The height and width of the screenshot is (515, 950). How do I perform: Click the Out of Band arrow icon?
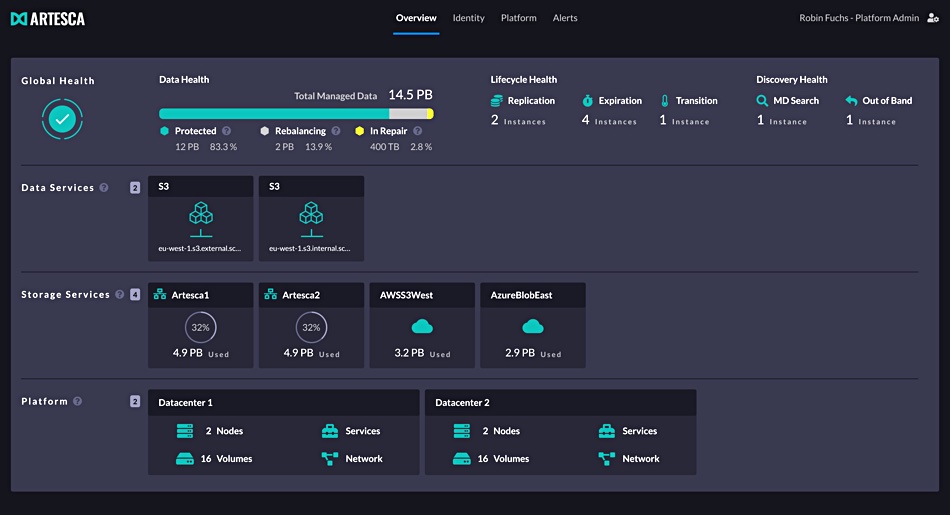(851, 101)
